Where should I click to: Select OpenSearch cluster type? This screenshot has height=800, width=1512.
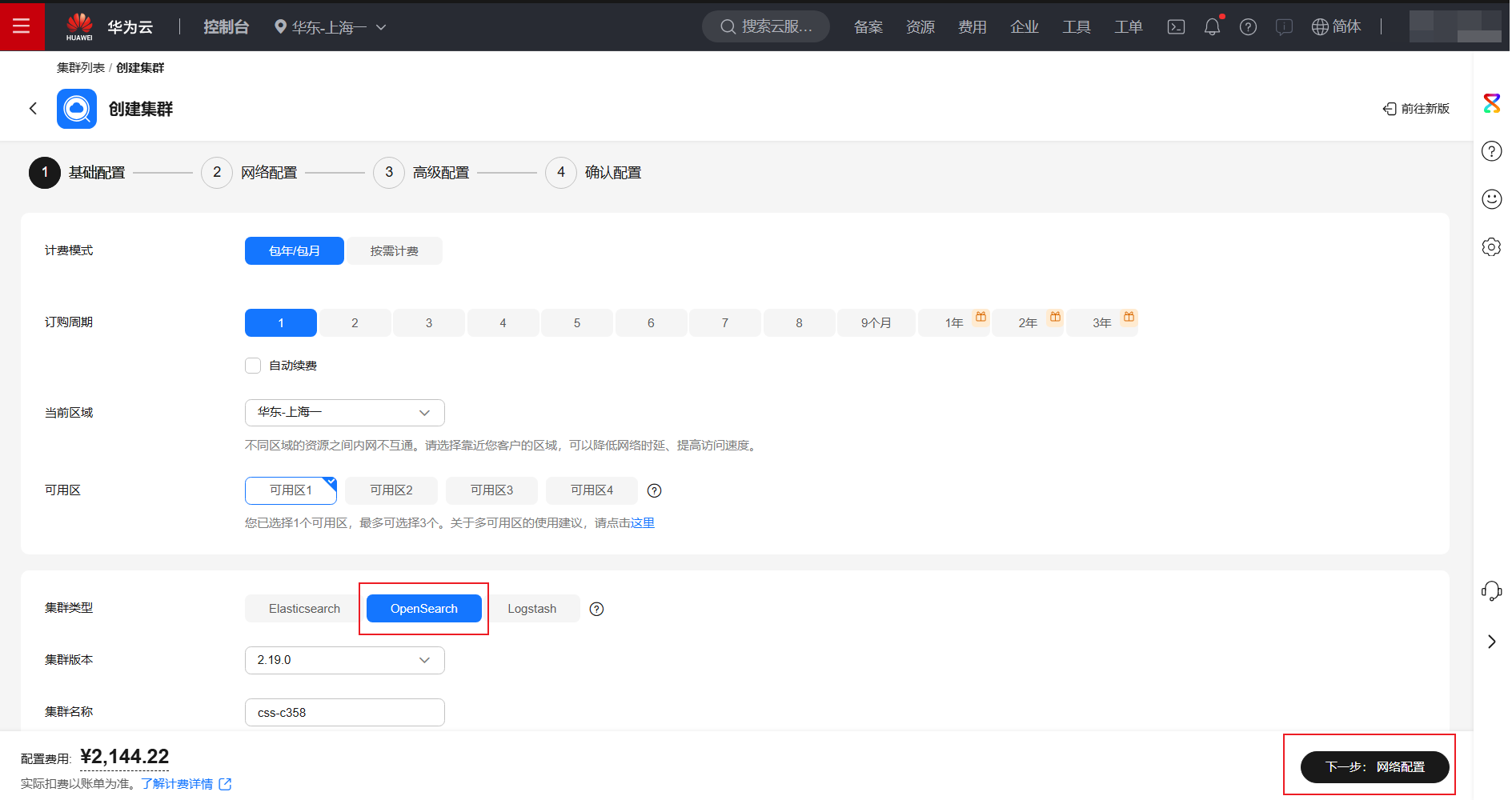(424, 609)
